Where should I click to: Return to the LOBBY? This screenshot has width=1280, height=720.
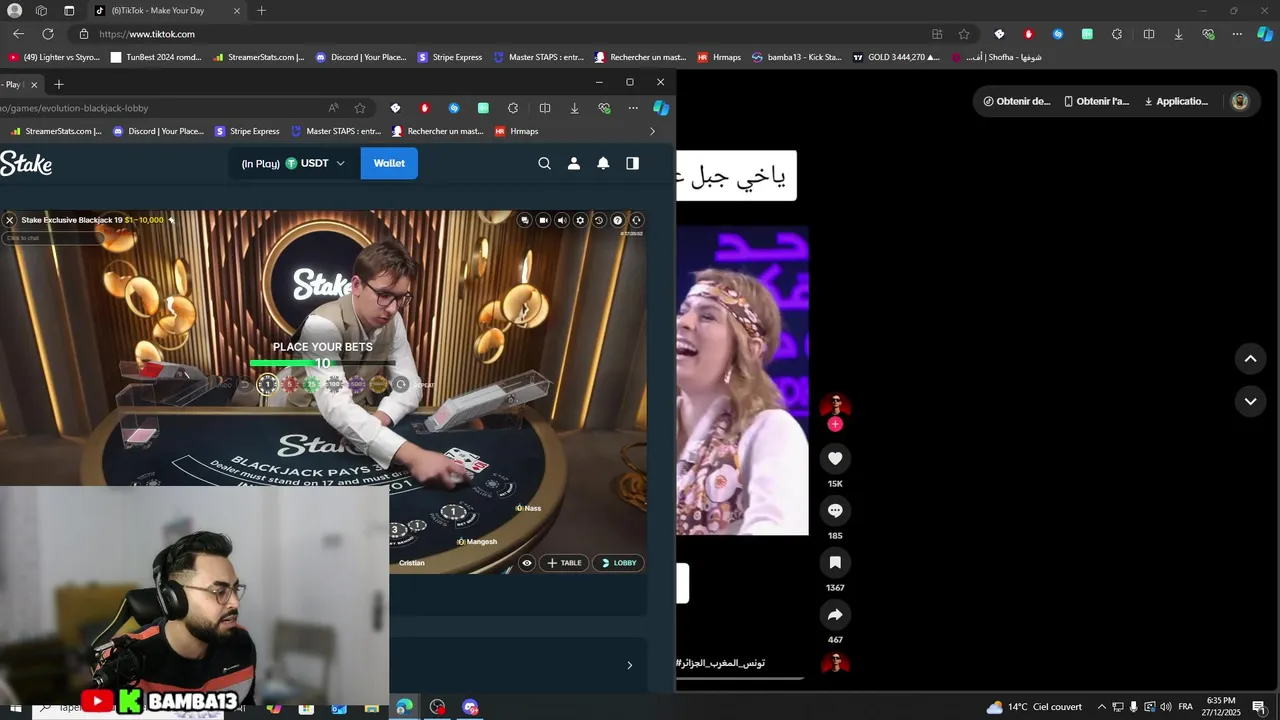[x=618, y=563]
